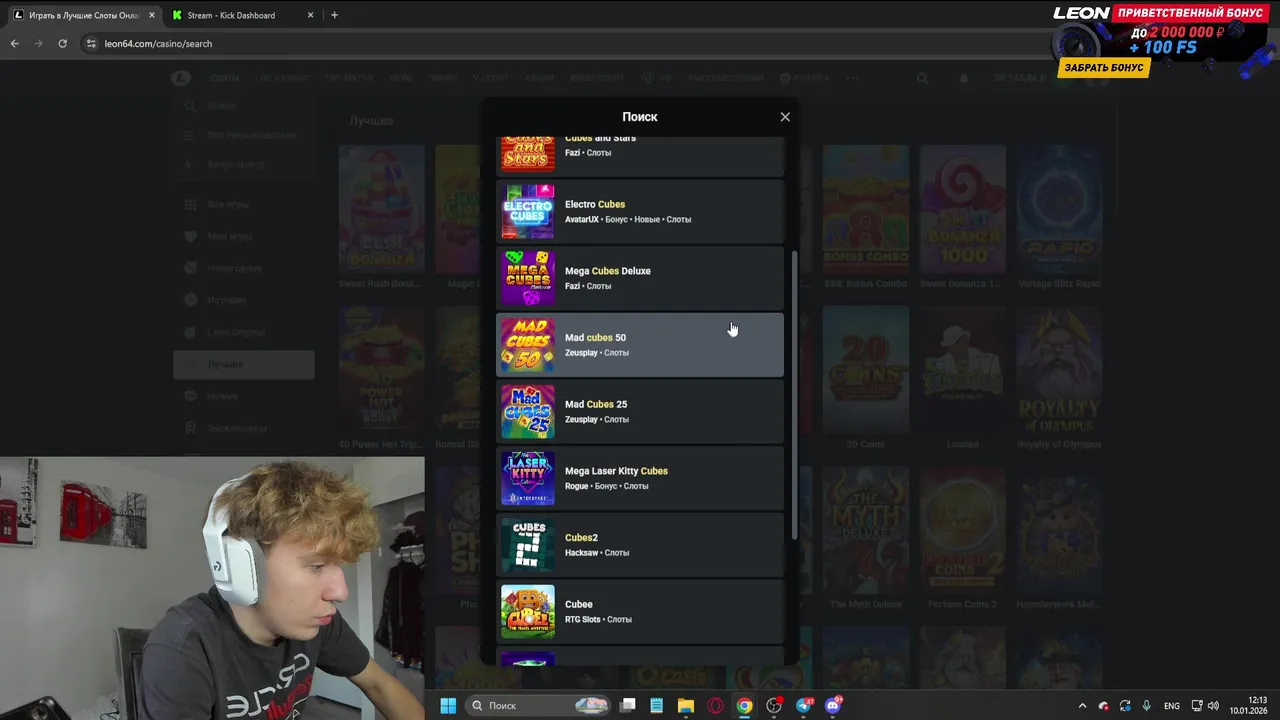Viewport: 1280px width, 720px height.
Task: Open the network tray icon
Action: 1197,706
